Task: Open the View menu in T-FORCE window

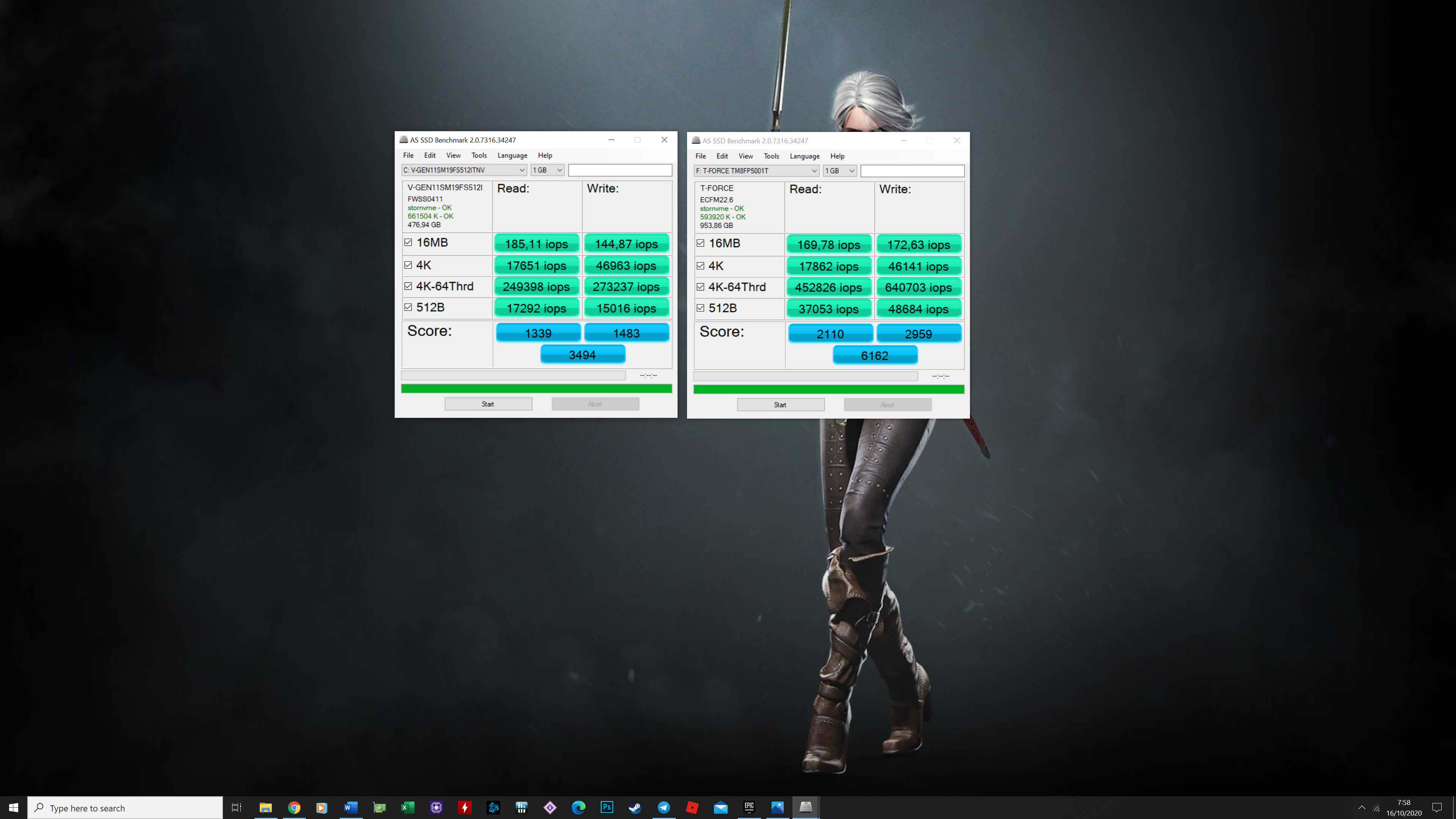Action: tap(745, 156)
